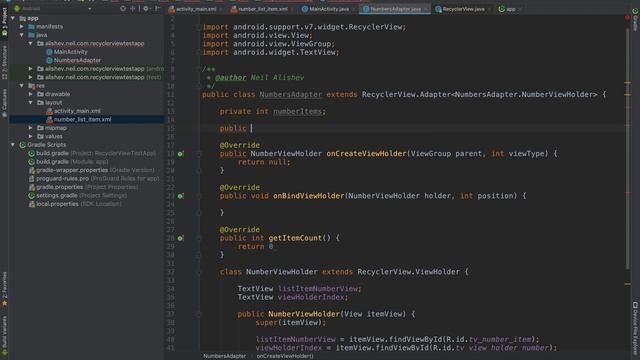
Task: Close the RecyclerView.java tab
Action: click(489, 9)
